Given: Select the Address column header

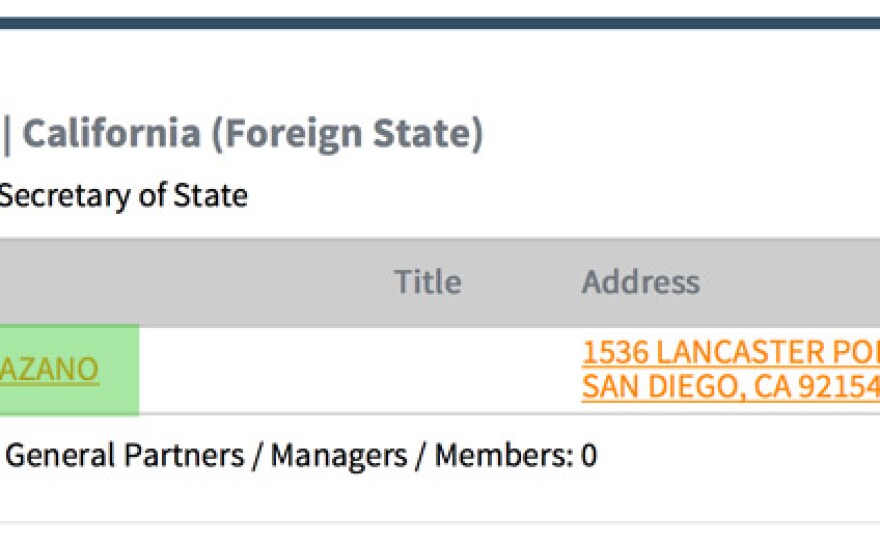Looking at the screenshot, I should coord(640,282).
